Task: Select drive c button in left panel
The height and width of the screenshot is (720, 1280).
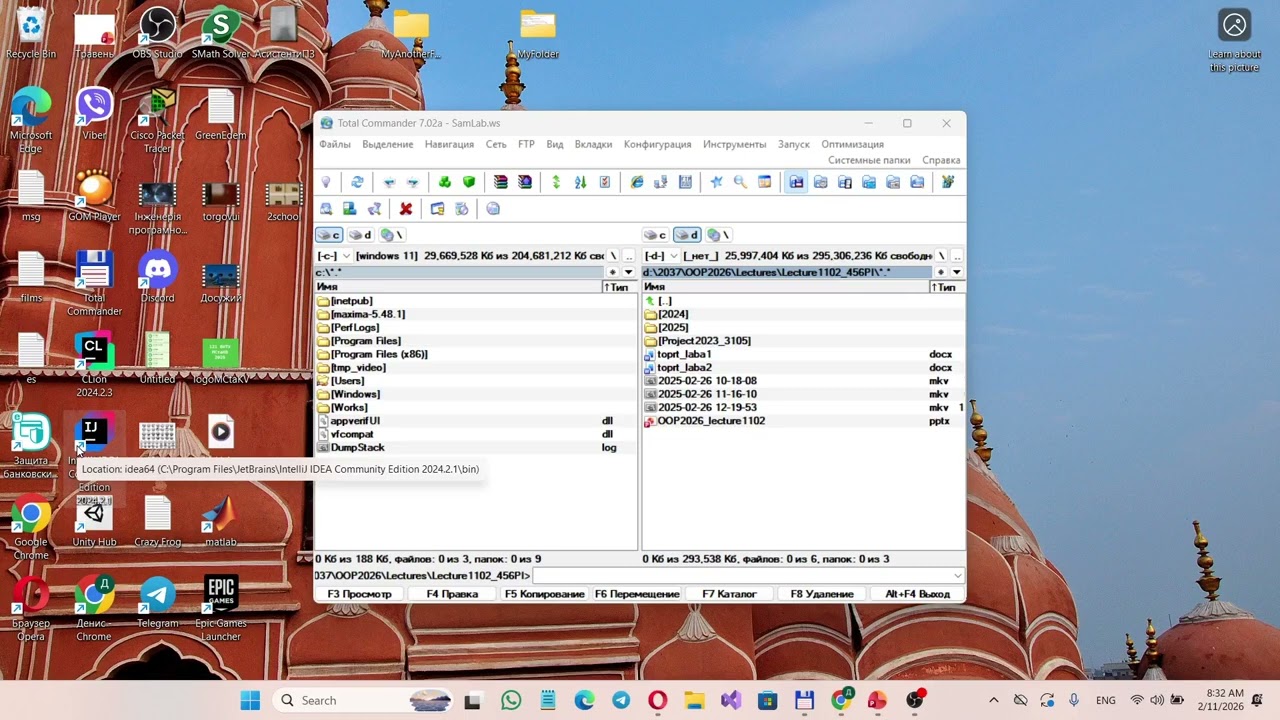Action: pyautogui.click(x=329, y=235)
